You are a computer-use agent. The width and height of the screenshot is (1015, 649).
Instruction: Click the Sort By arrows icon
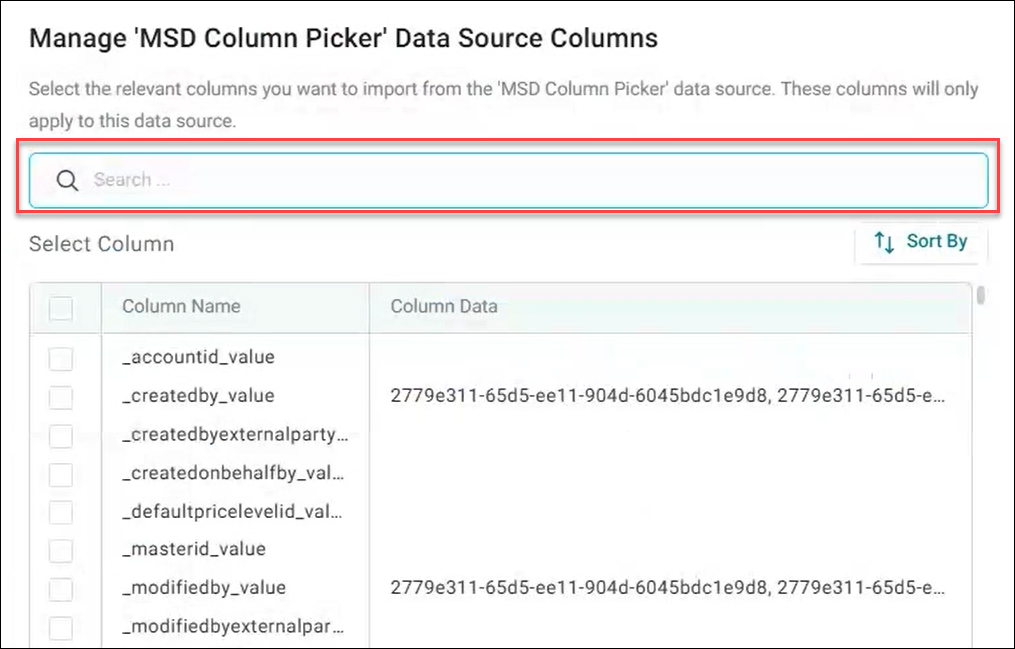884,242
